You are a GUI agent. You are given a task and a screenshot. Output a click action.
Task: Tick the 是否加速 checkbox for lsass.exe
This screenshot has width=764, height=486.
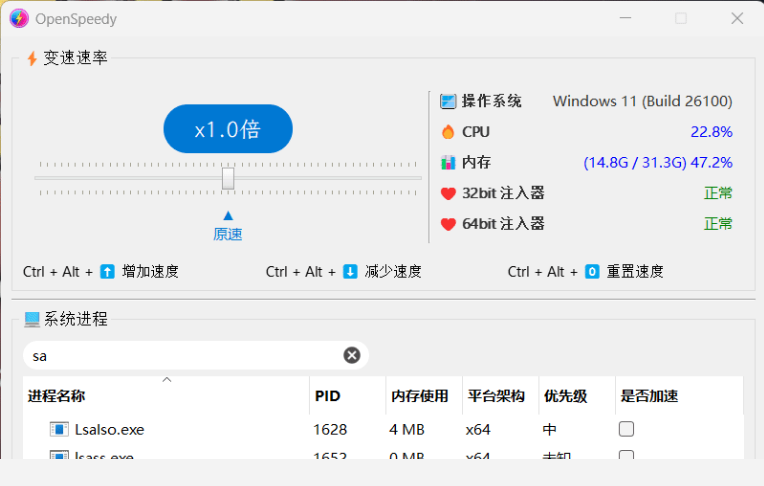pyautogui.click(x=626, y=456)
